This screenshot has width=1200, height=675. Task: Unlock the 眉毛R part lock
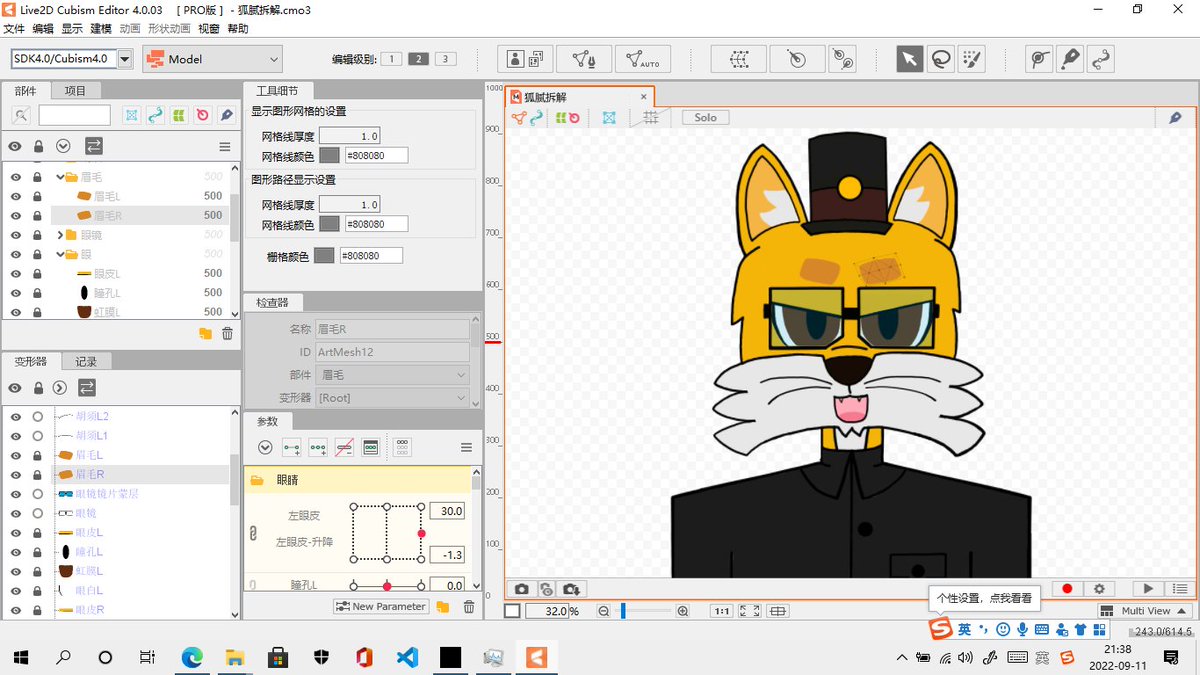pyautogui.click(x=37, y=215)
